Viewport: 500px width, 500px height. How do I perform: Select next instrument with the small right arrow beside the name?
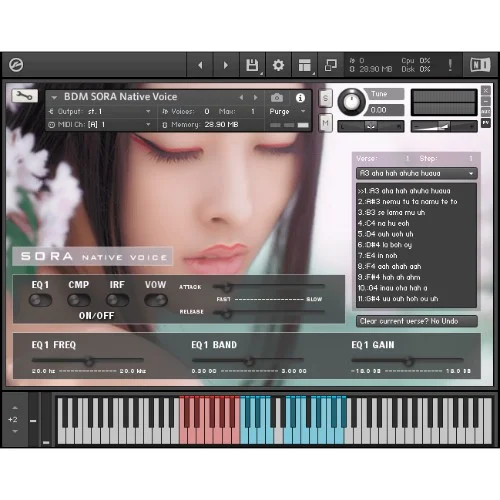point(255,97)
